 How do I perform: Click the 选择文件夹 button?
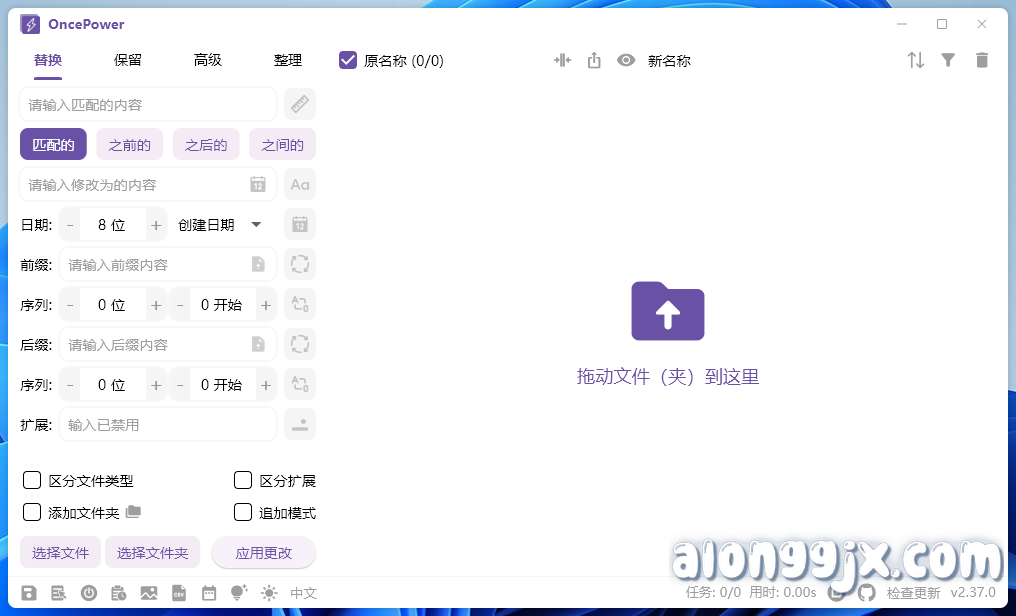(152, 552)
